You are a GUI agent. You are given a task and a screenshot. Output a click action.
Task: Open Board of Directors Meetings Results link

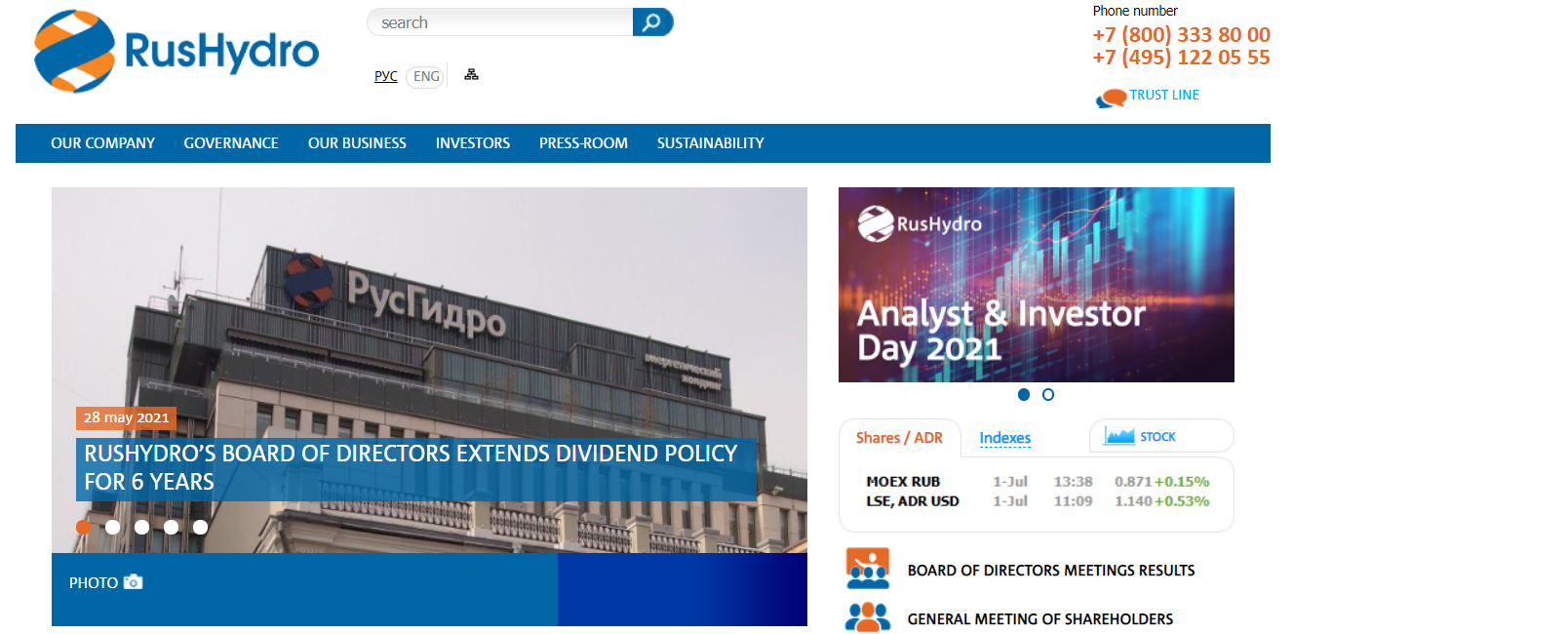(1051, 571)
